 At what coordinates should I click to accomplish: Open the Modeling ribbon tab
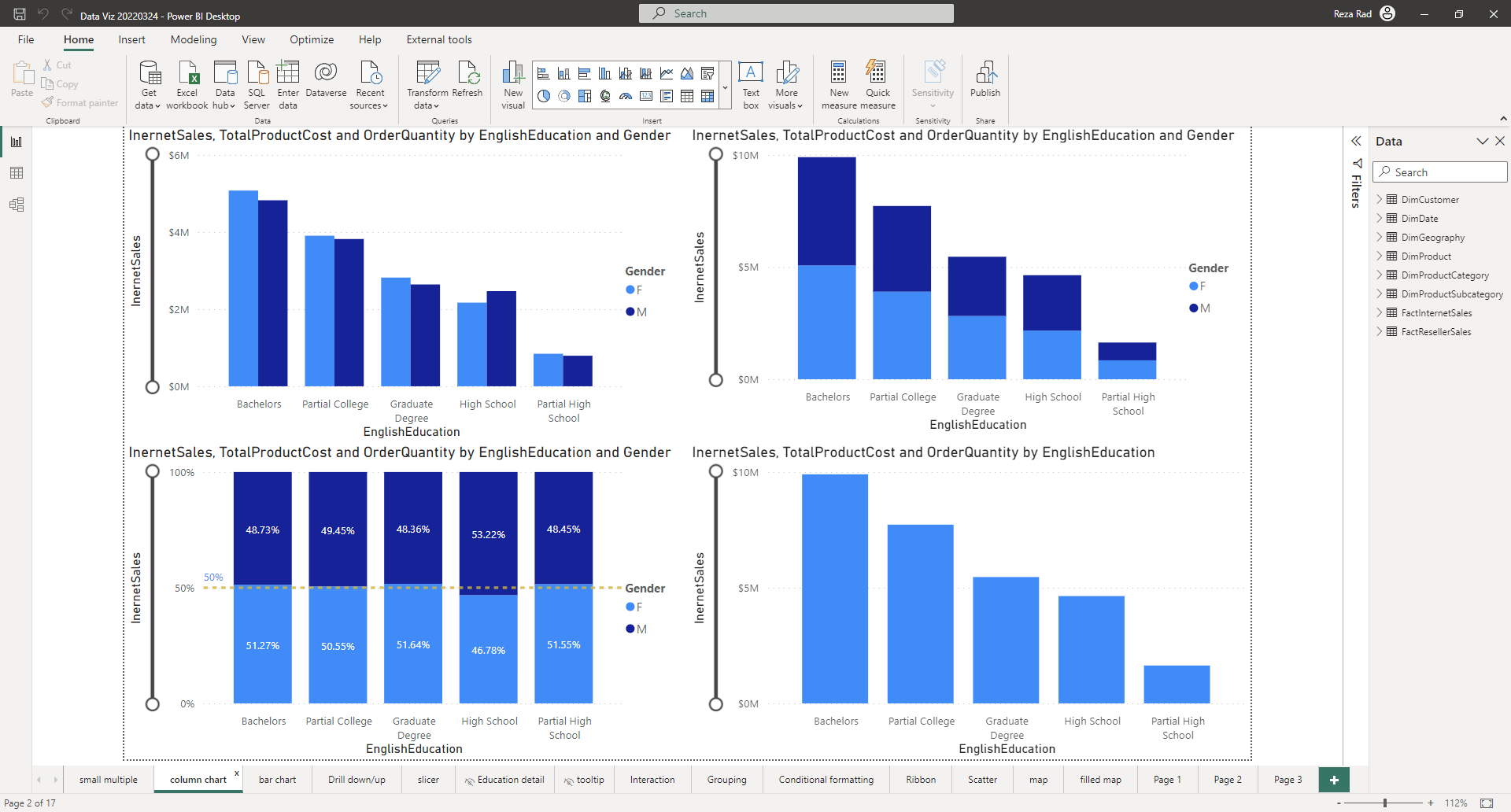[194, 39]
